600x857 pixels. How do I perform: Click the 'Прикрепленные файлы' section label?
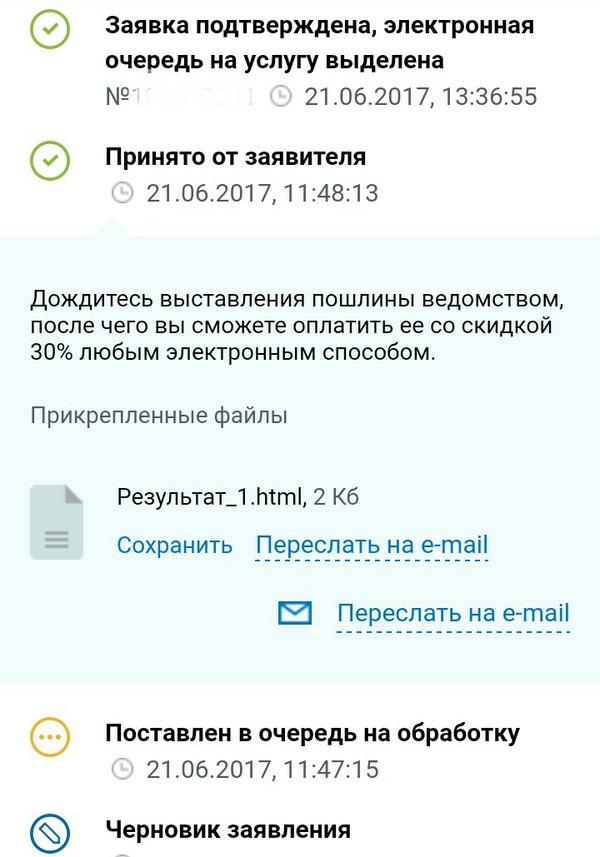(159, 414)
